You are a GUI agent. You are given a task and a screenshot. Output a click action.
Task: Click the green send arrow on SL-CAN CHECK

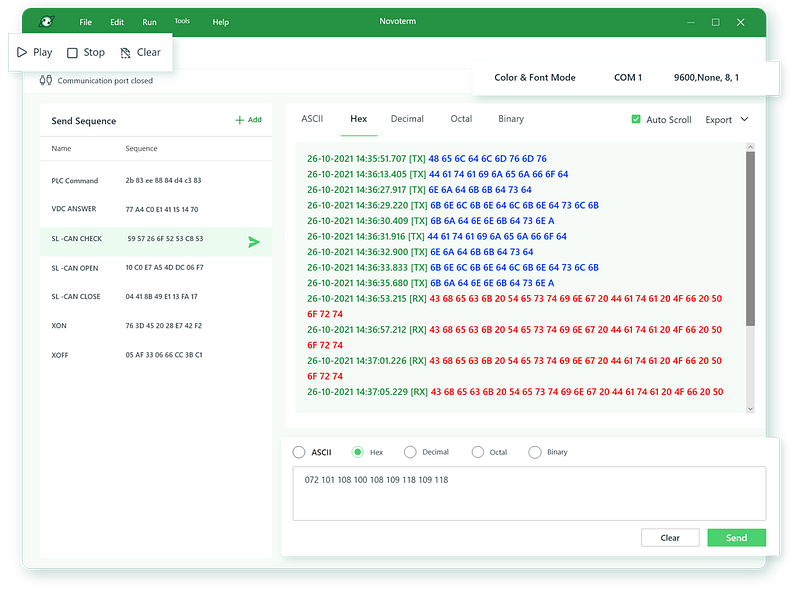click(254, 242)
